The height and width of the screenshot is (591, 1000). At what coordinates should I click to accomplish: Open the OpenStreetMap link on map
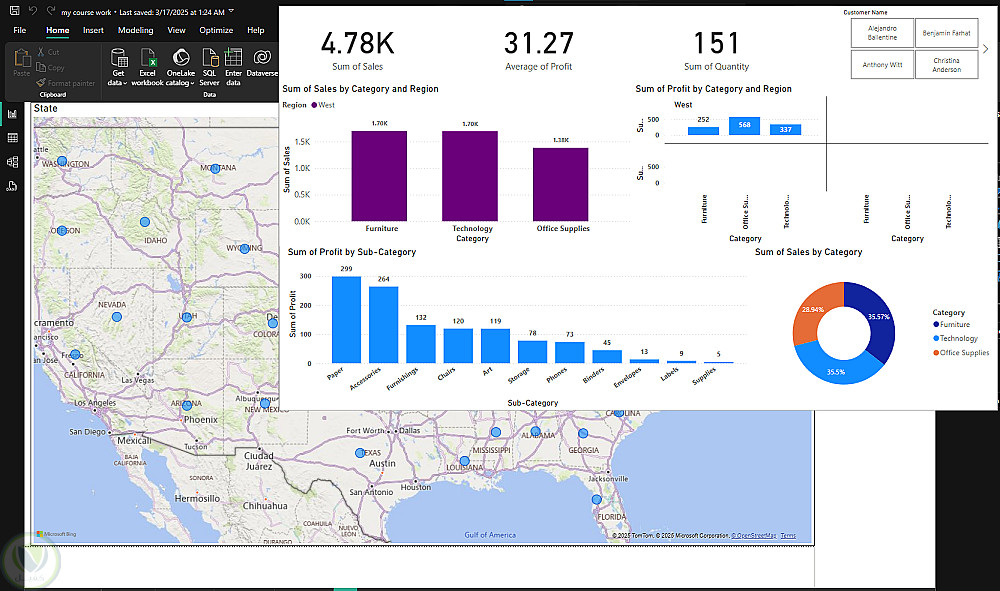coord(754,536)
